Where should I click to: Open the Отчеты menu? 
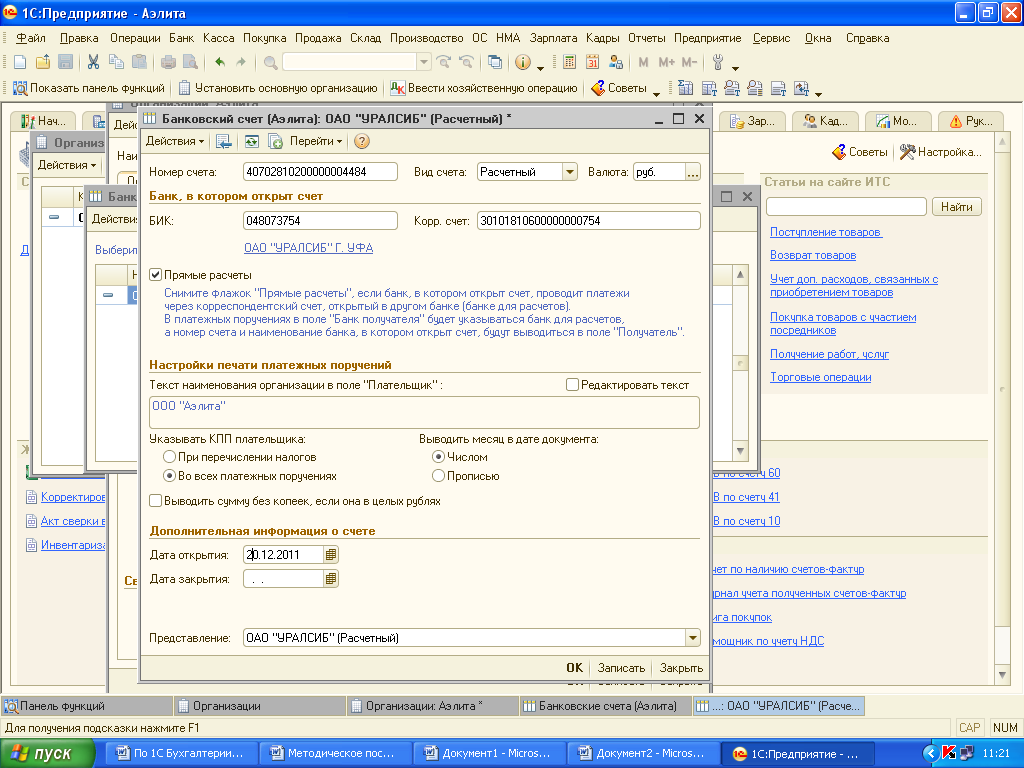[x=647, y=38]
